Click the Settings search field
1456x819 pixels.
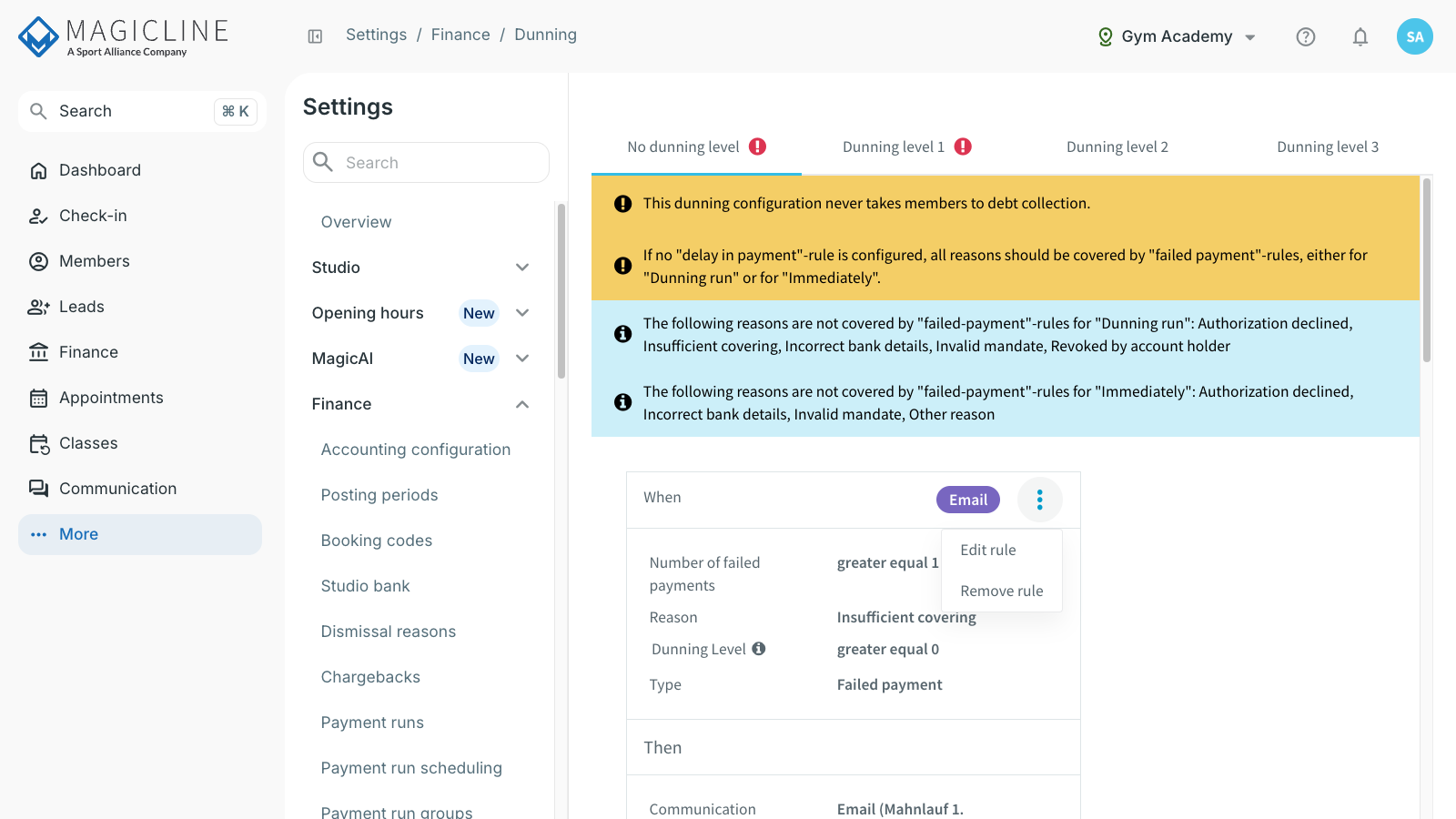click(426, 163)
